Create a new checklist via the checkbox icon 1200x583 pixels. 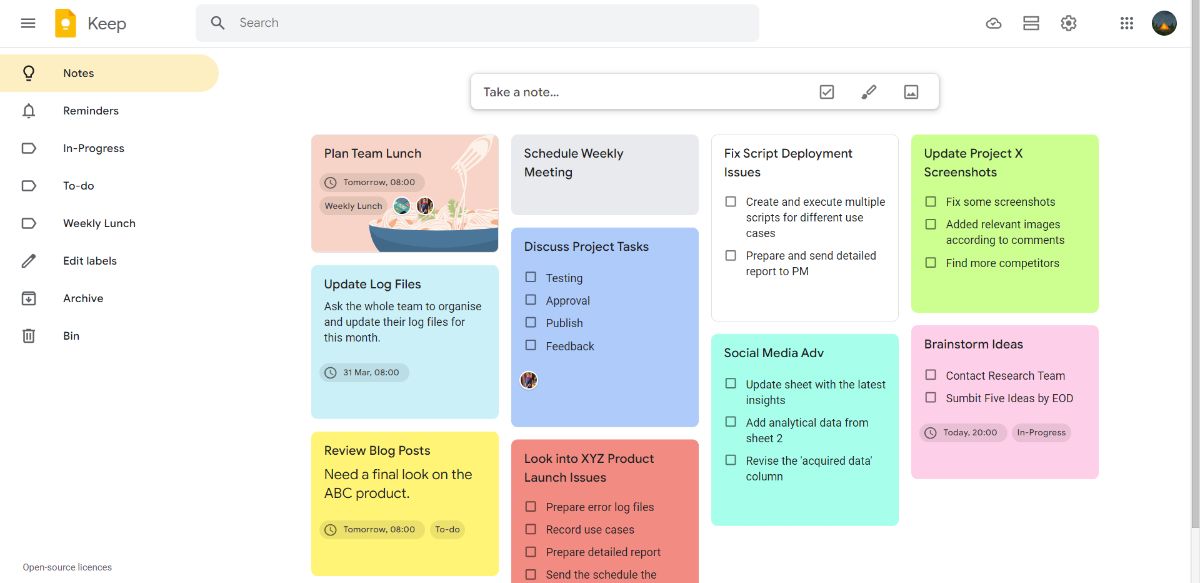pyautogui.click(x=827, y=91)
